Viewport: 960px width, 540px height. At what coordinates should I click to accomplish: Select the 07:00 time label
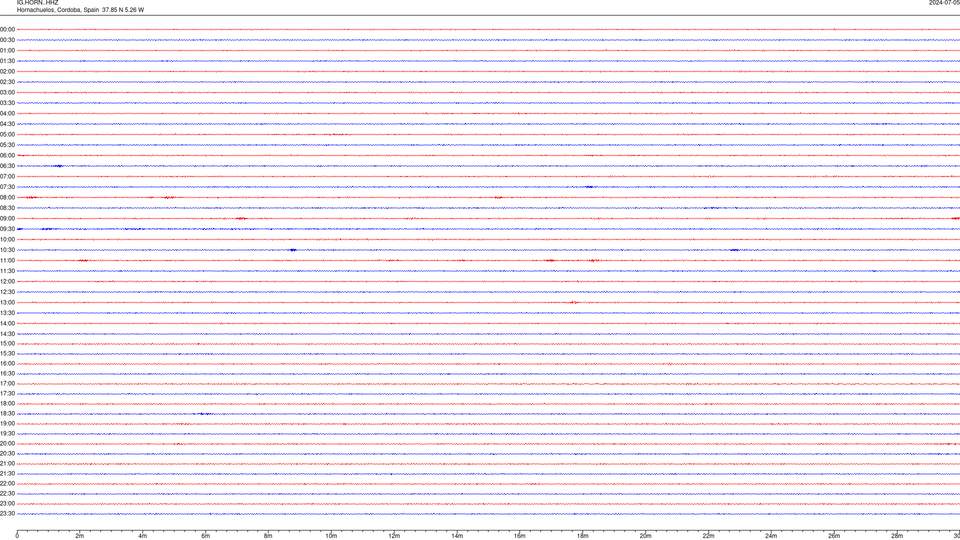point(7,176)
